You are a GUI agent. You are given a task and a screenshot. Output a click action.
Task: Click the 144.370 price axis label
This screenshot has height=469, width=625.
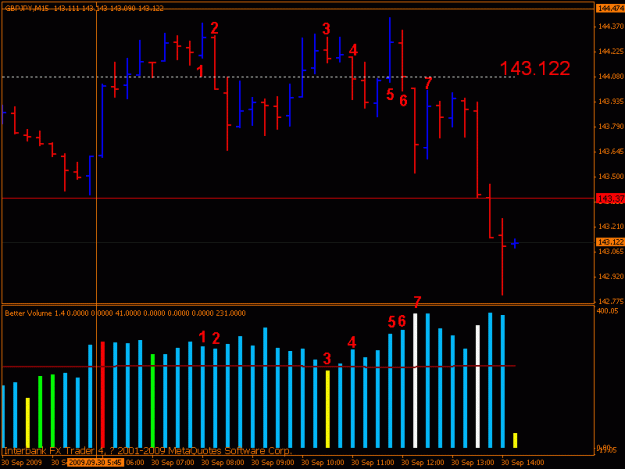[x=611, y=26]
